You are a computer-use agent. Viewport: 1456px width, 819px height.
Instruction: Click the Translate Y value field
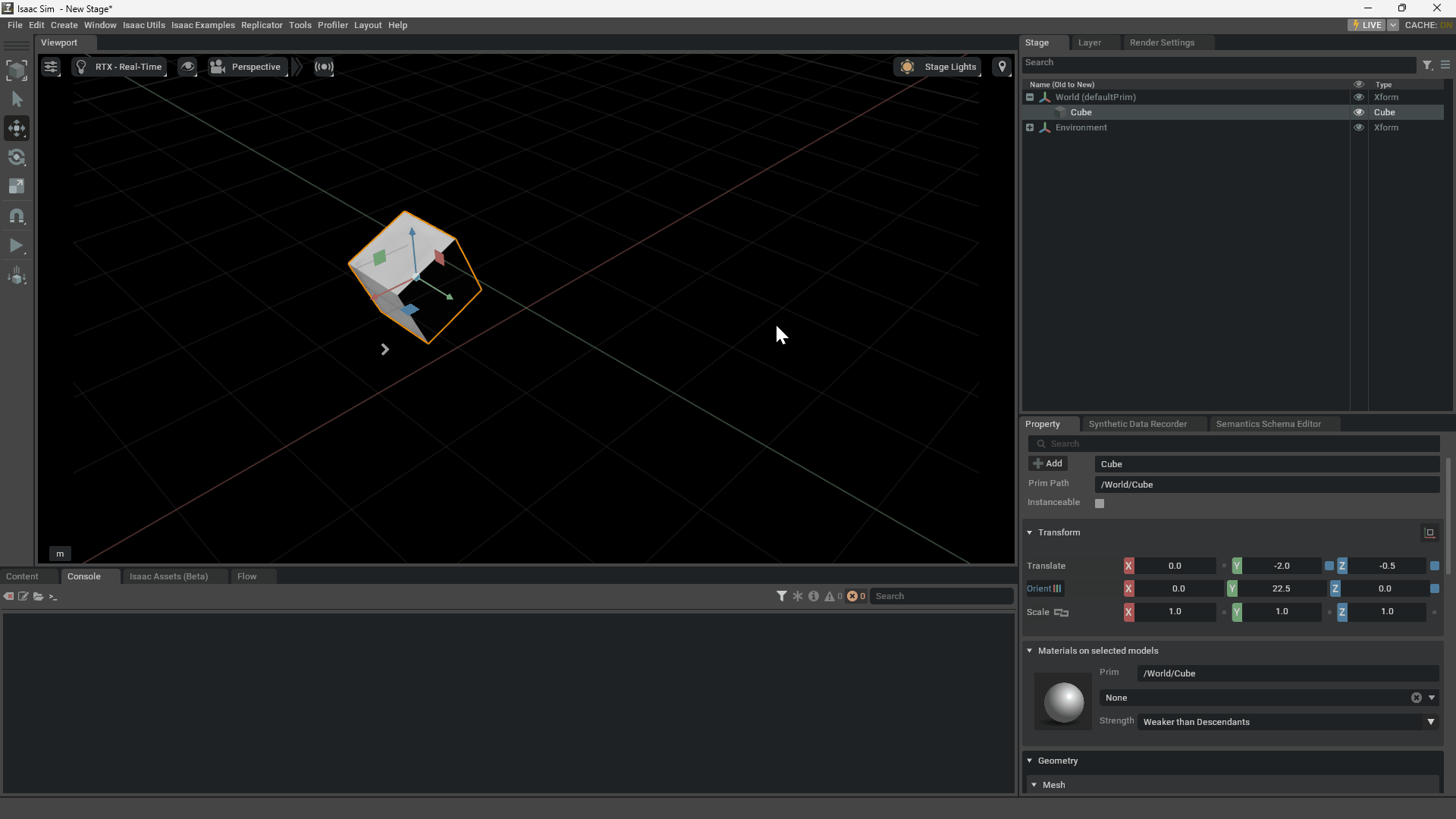(x=1282, y=566)
